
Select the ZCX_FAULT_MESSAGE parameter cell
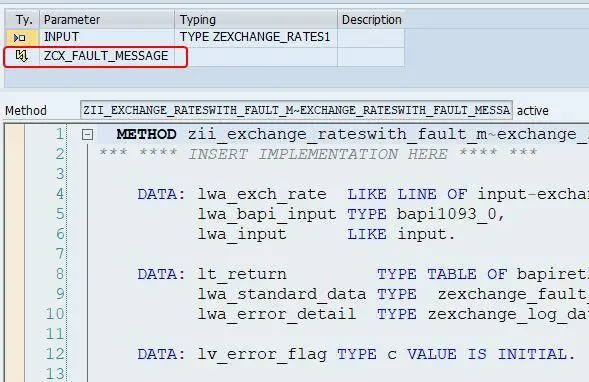pos(107,56)
